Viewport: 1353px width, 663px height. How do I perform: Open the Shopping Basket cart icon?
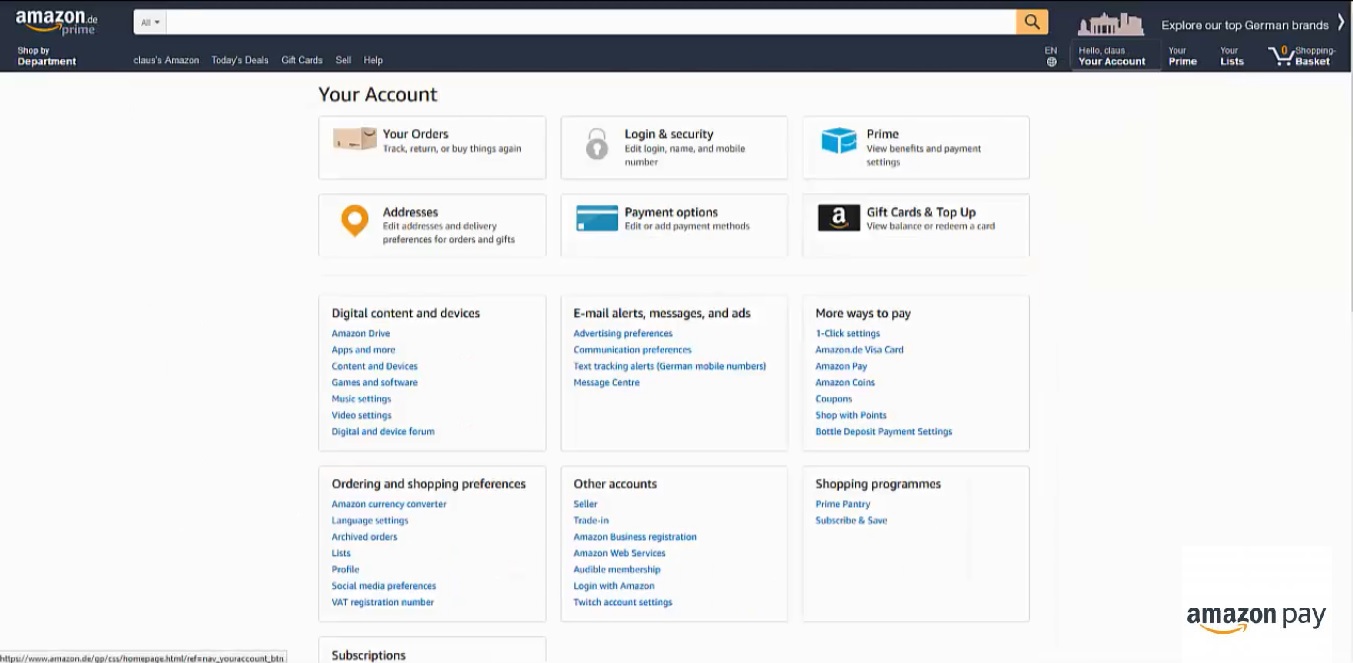[x=1281, y=56]
